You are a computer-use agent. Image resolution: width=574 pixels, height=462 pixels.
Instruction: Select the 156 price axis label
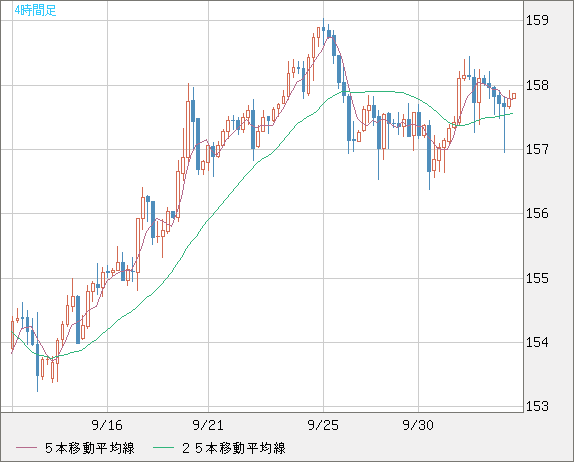point(537,213)
